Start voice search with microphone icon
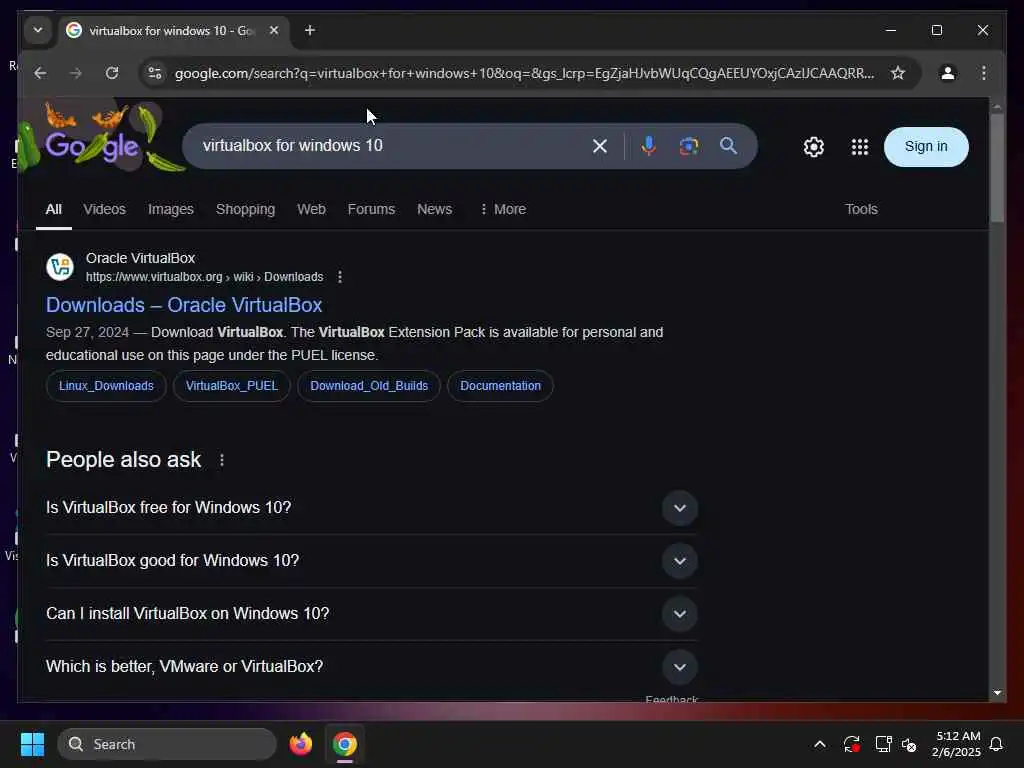 [648, 146]
